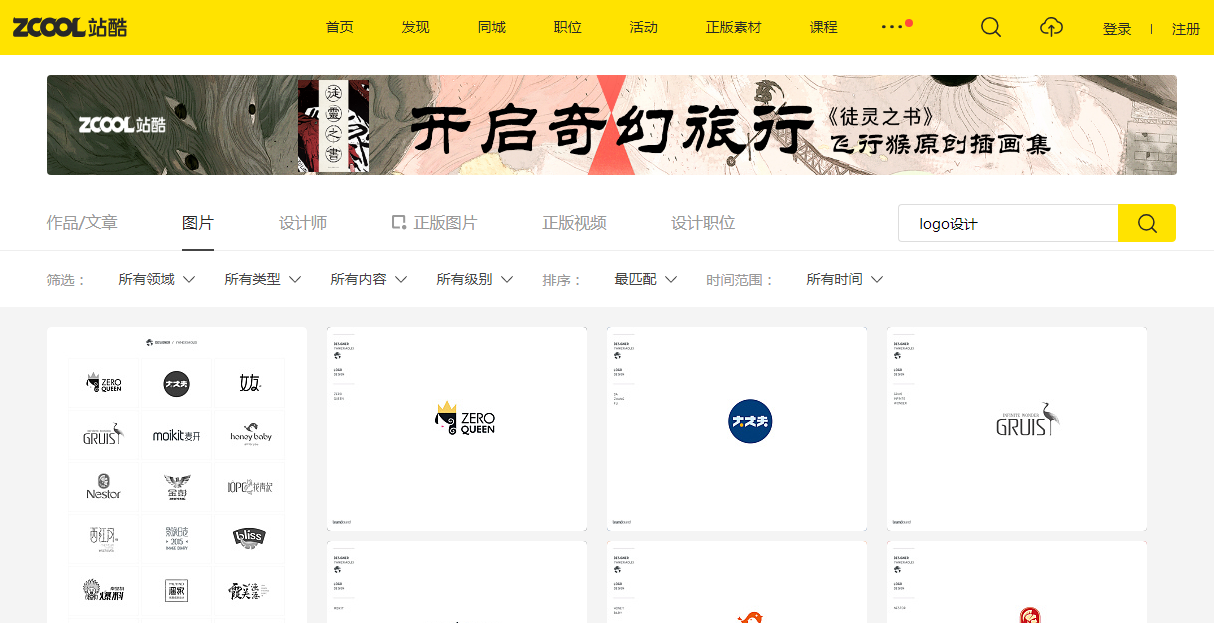The height and width of the screenshot is (623, 1214).
Task: Open the 徒灵之书 banner advertisement
Action: (612, 125)
